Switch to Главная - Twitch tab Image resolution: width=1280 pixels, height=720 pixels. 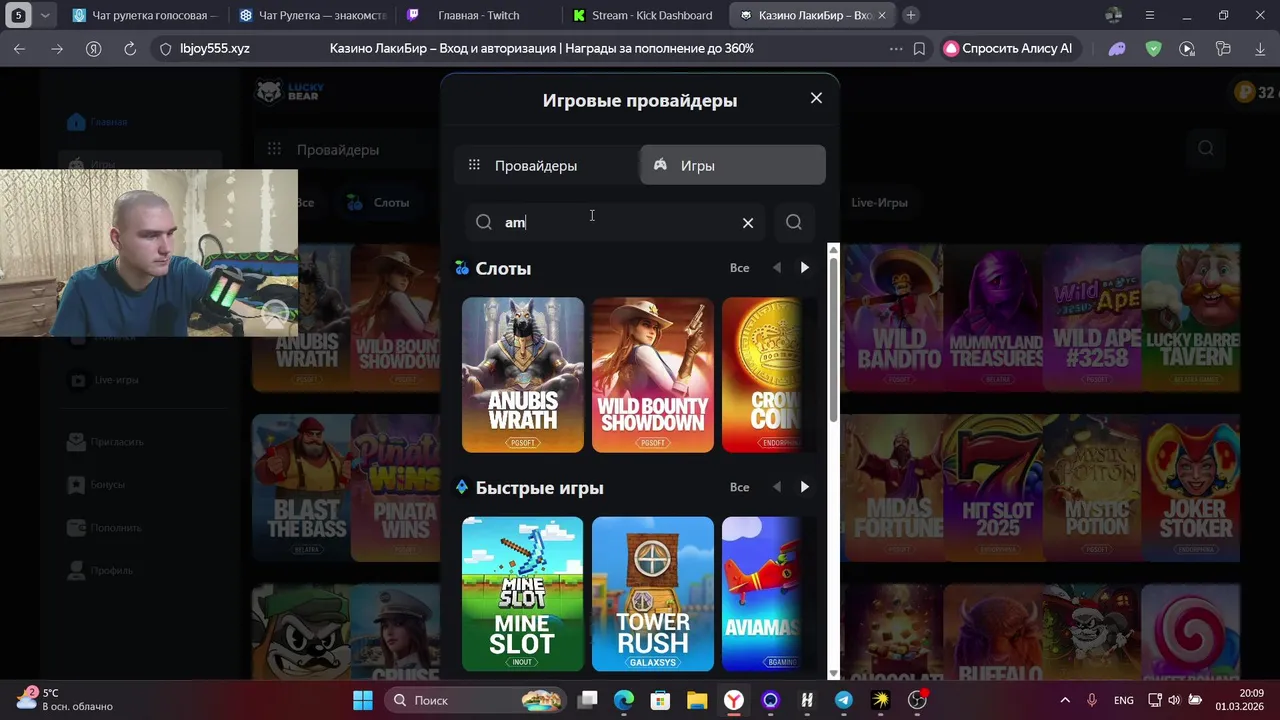479,15
